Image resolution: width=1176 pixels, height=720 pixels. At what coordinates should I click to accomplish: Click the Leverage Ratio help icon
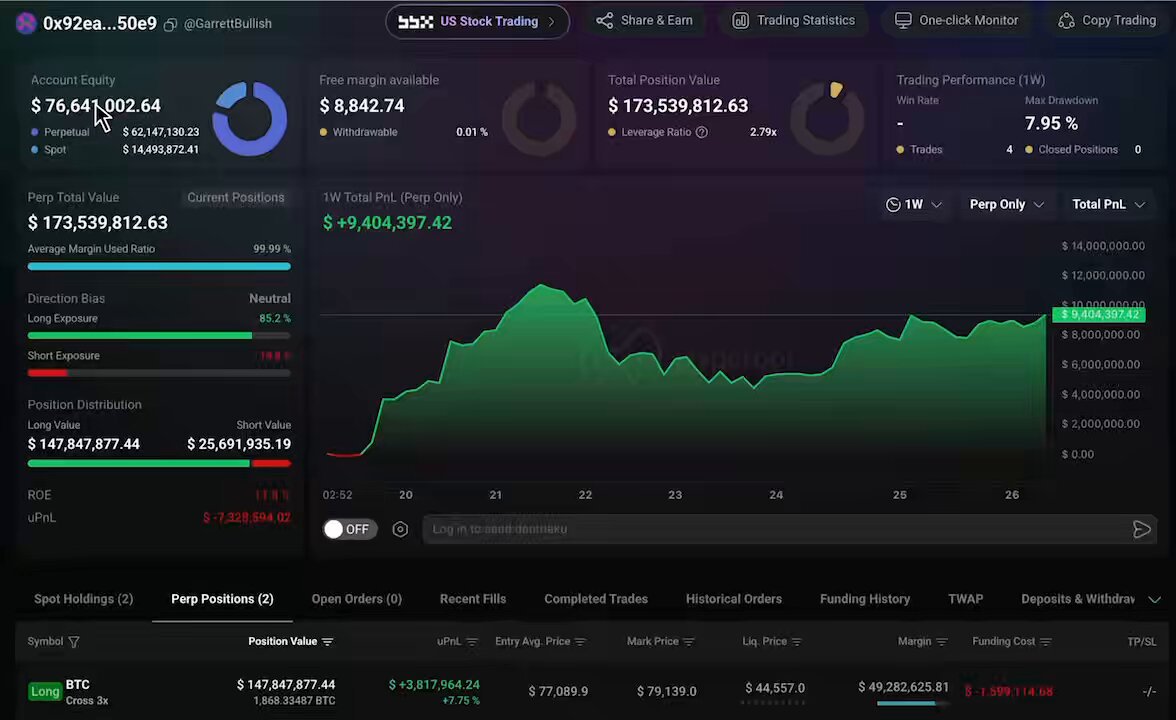point(702,132)
